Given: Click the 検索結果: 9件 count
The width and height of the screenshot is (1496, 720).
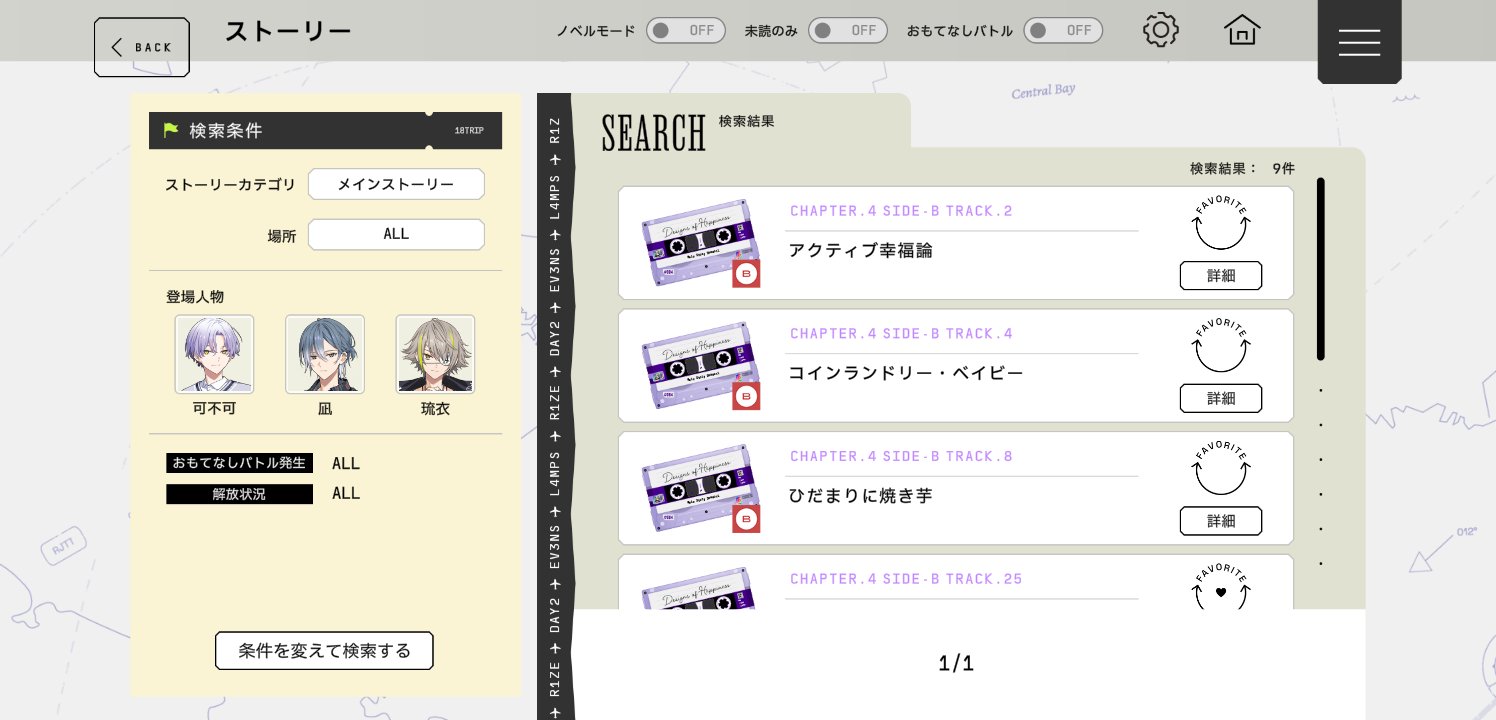Looking at the screenshot, I should 1242,168.
